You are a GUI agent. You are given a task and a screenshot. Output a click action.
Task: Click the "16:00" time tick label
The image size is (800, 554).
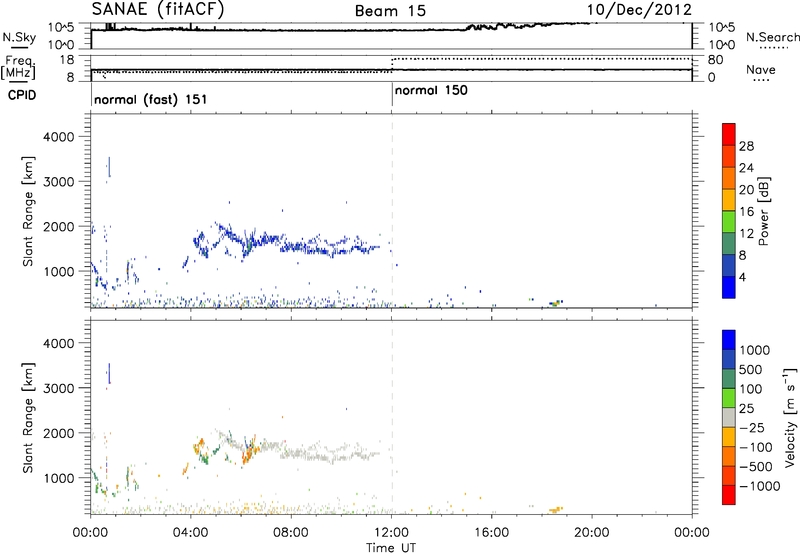(491, 533)
